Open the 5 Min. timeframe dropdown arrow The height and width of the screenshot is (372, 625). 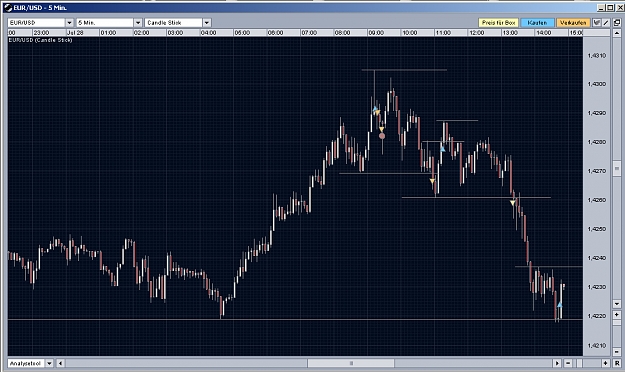coord(138,23)
